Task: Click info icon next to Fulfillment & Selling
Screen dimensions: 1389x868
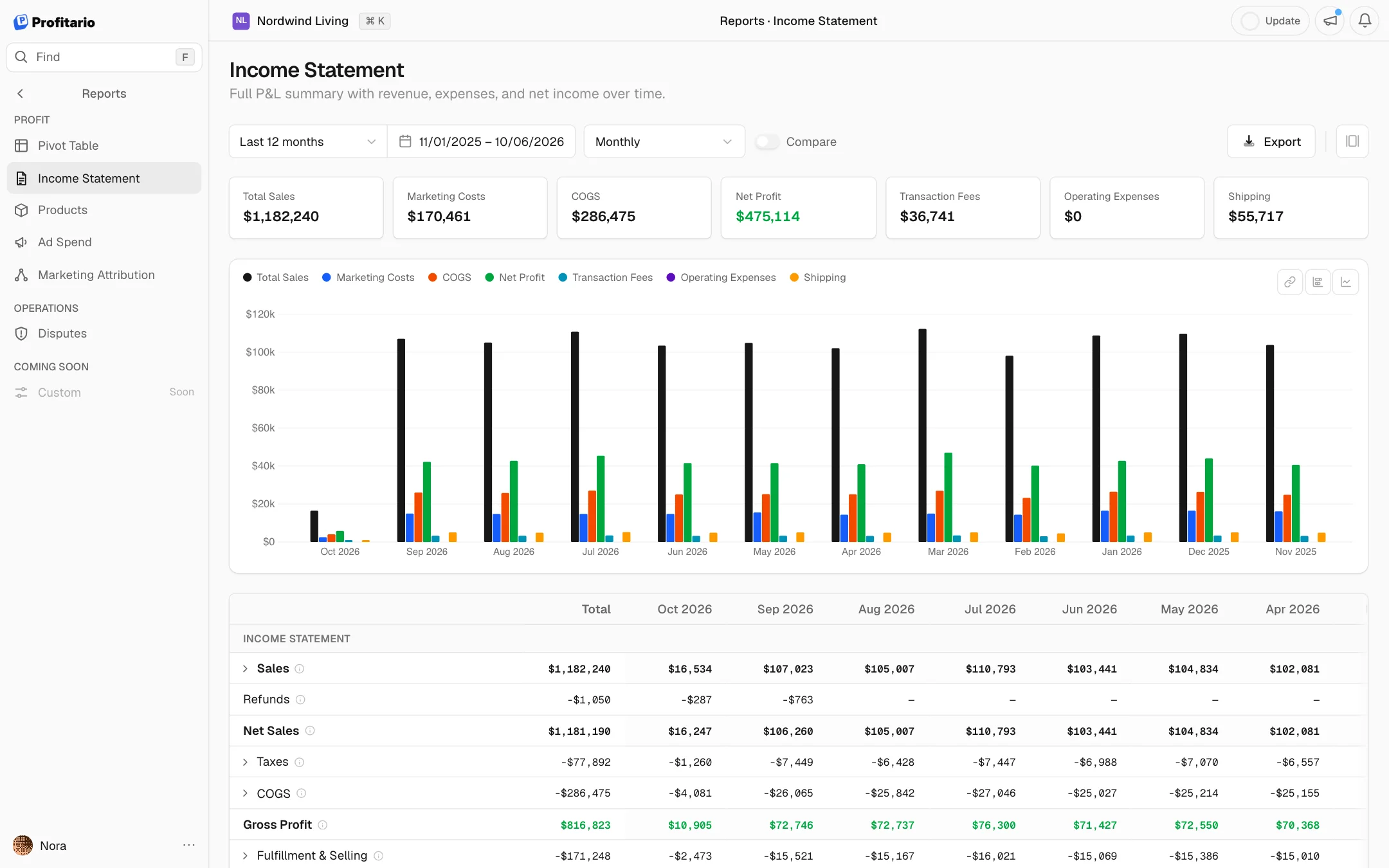Action: (x=379, y=856)
